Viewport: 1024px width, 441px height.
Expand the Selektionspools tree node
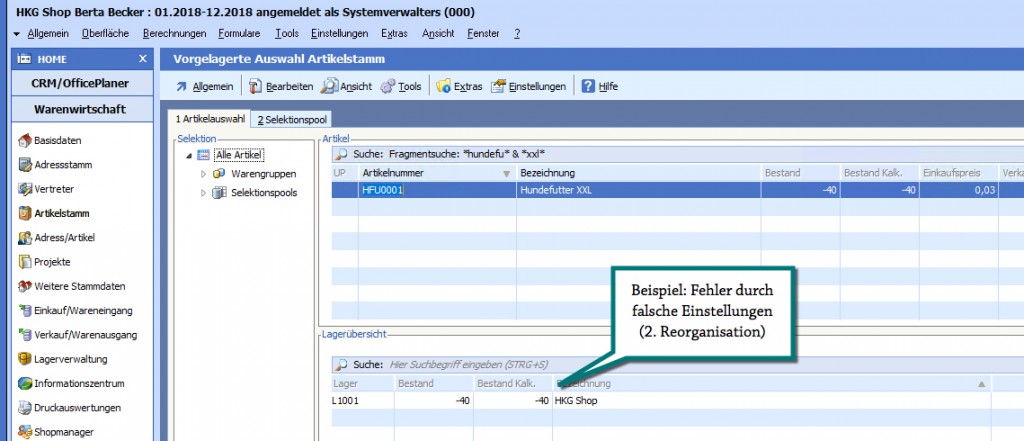(204, 192)
